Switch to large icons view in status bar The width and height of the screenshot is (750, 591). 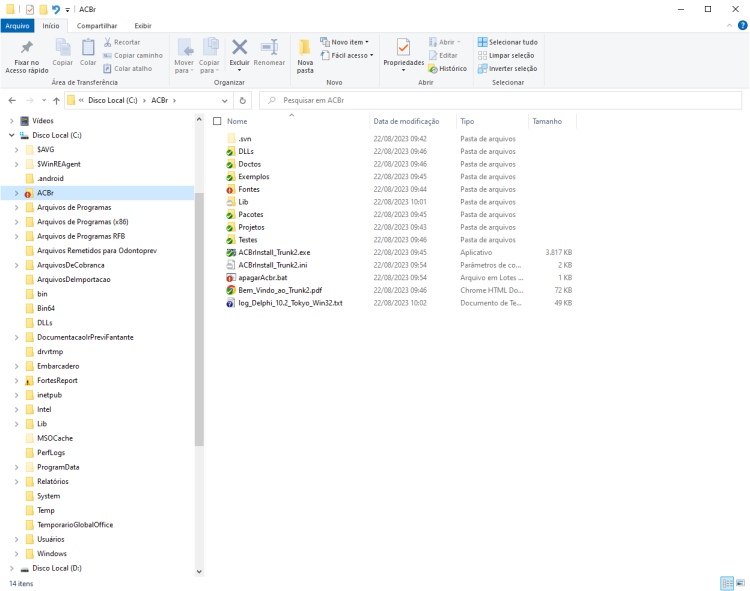(740, 583)
